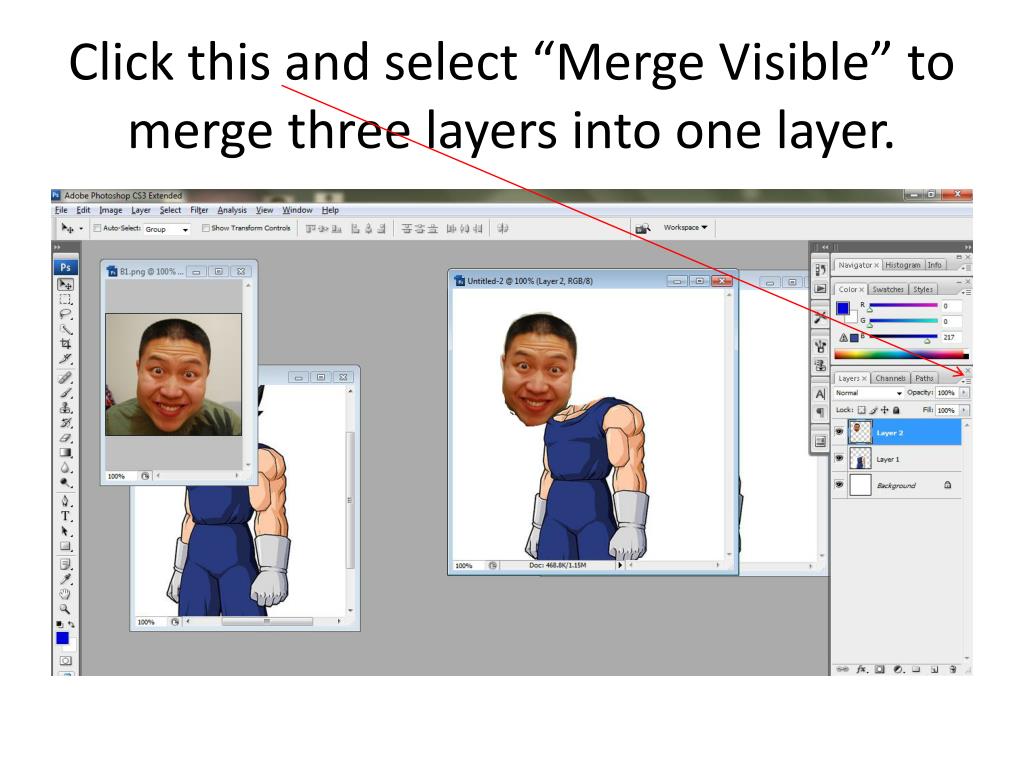Select the History Brush tool
The image size is (1024, 768).
tap(65, 423)
